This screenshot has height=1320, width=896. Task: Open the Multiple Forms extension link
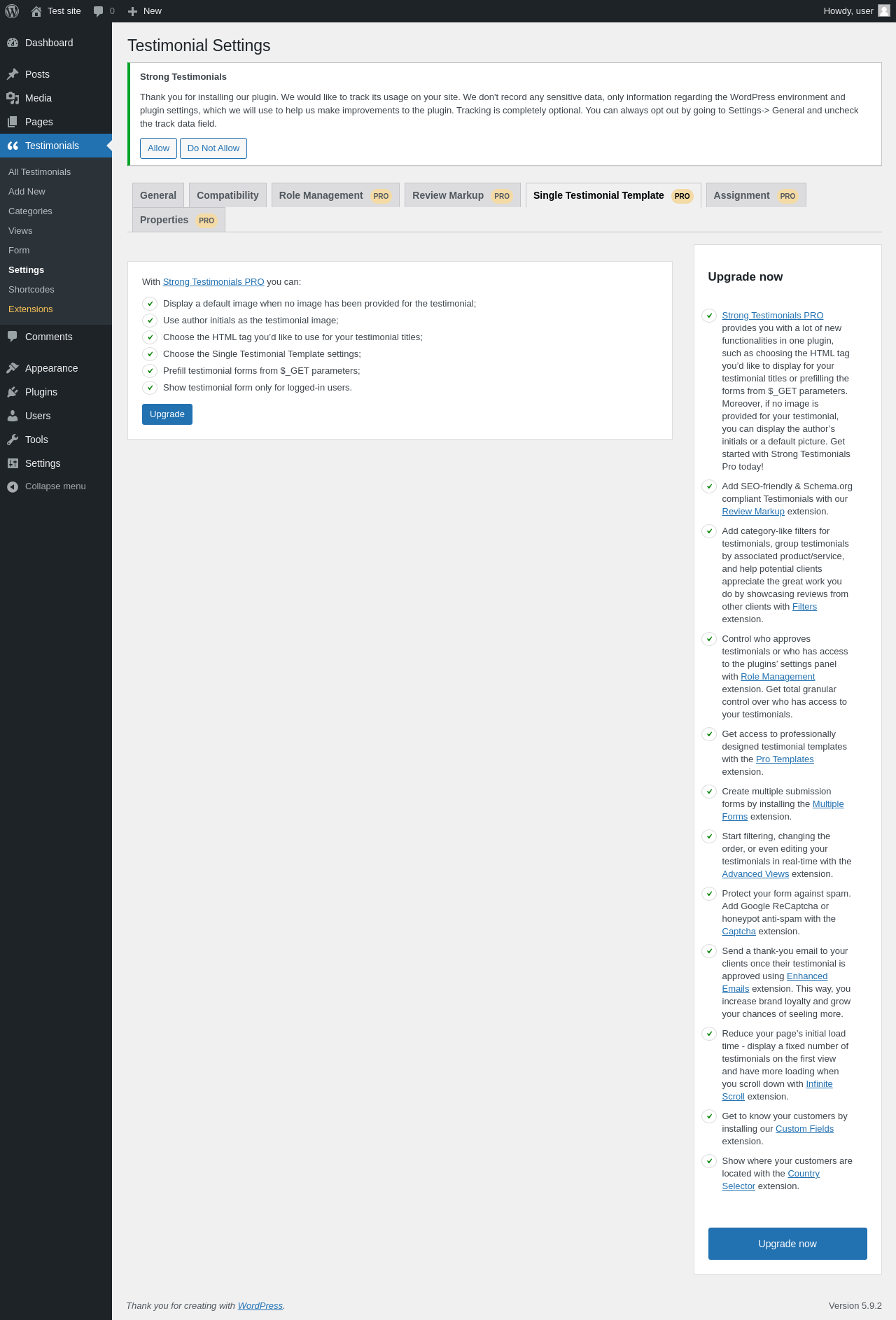(x=828, y=804)
